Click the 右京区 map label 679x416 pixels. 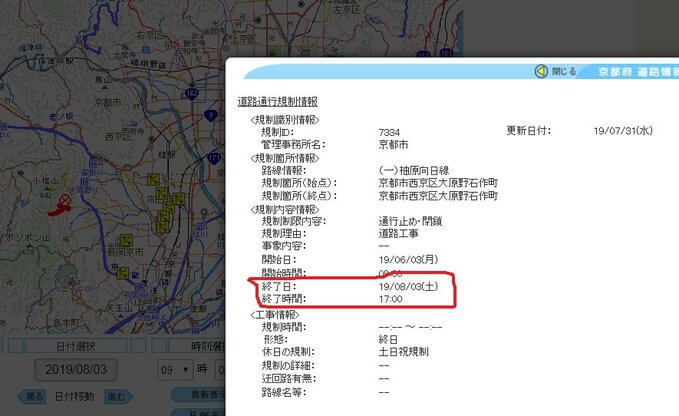(149, 35)
